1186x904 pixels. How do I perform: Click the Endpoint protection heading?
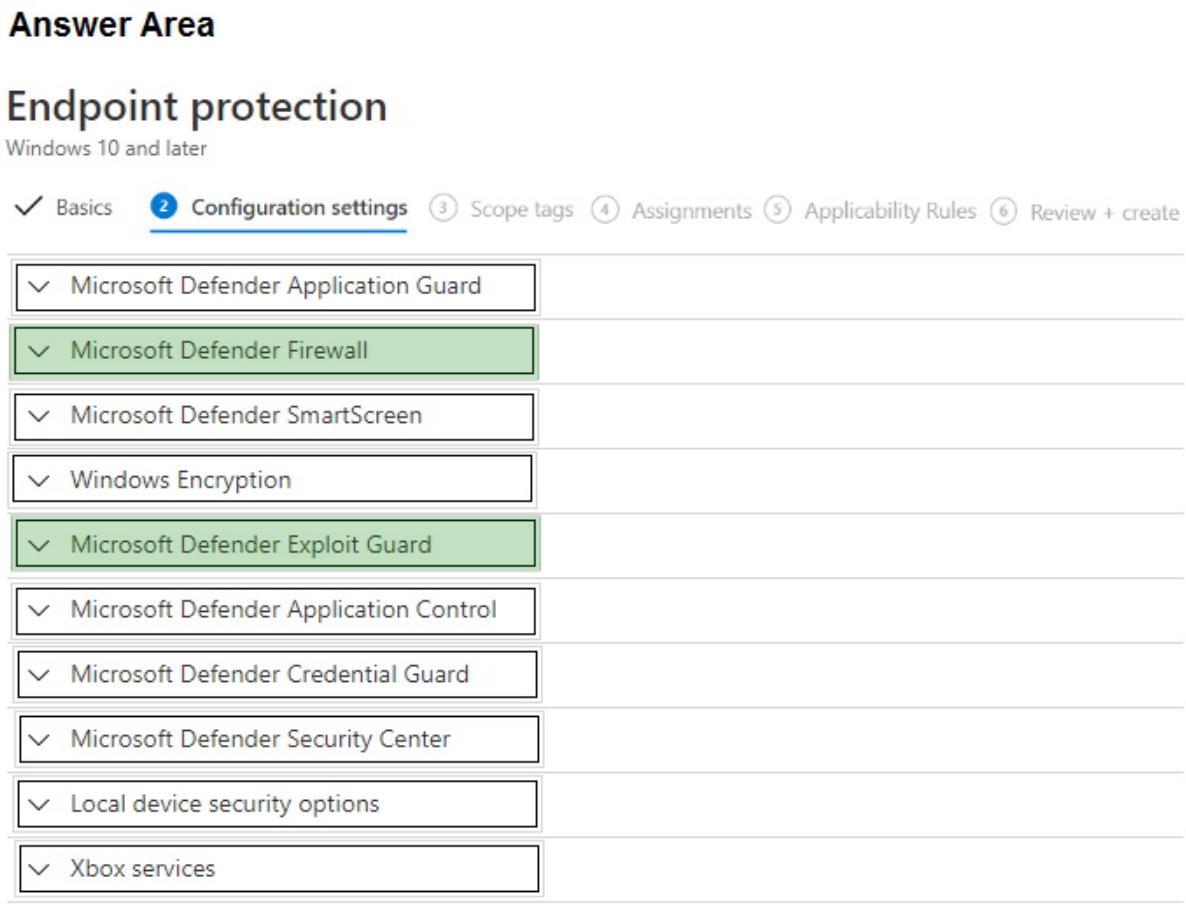tap(197, 107)
